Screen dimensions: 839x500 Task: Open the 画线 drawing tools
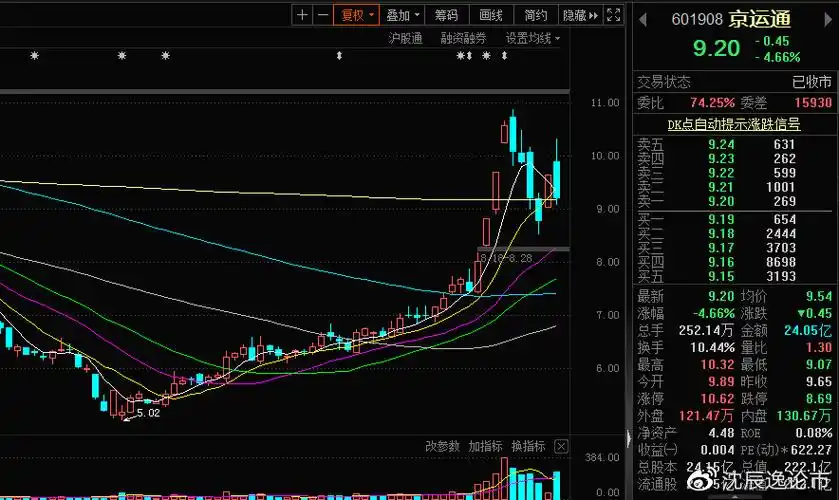[x=490, y=15]
